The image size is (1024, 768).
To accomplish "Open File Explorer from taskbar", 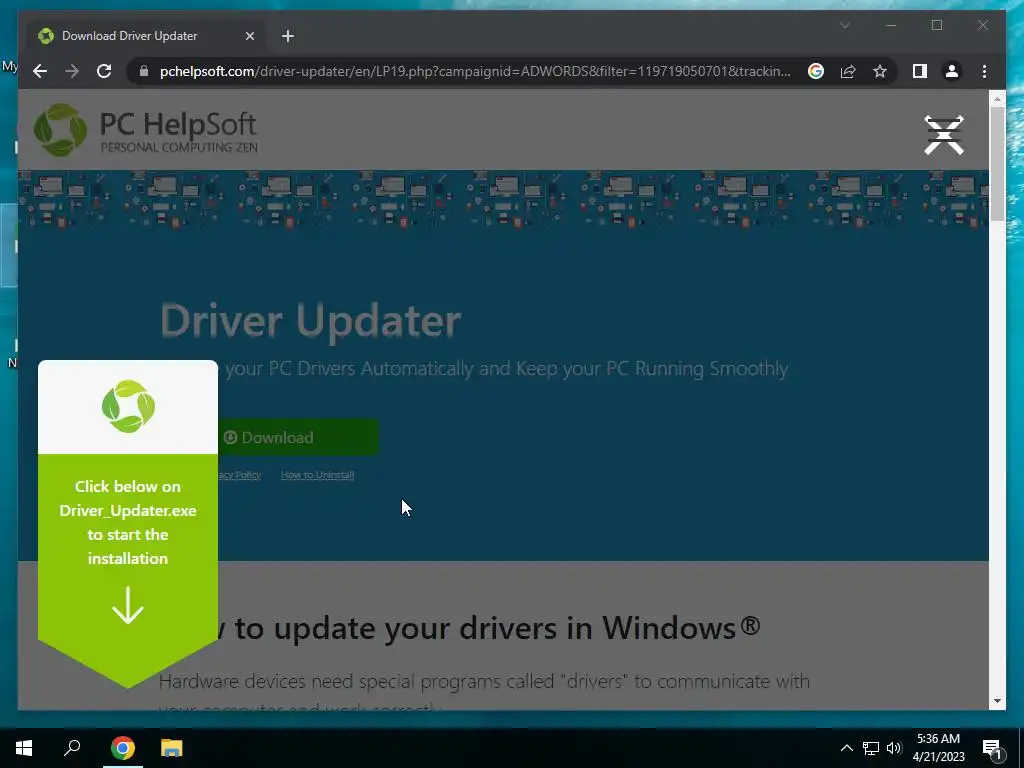I will pos(172,748).
